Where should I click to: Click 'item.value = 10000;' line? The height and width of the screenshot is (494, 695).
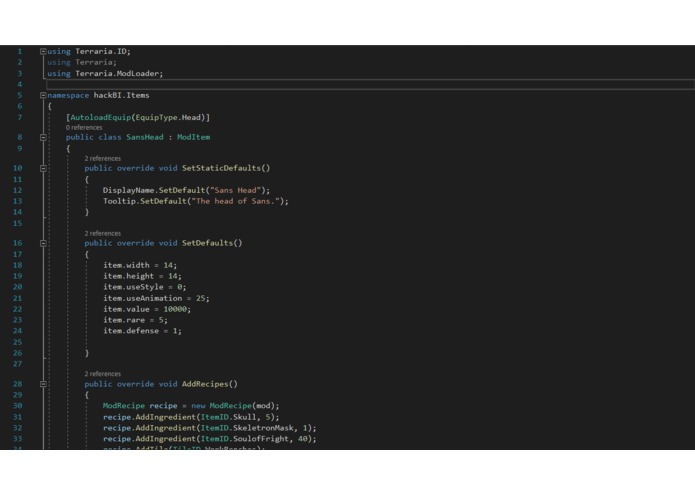point(147,309)
